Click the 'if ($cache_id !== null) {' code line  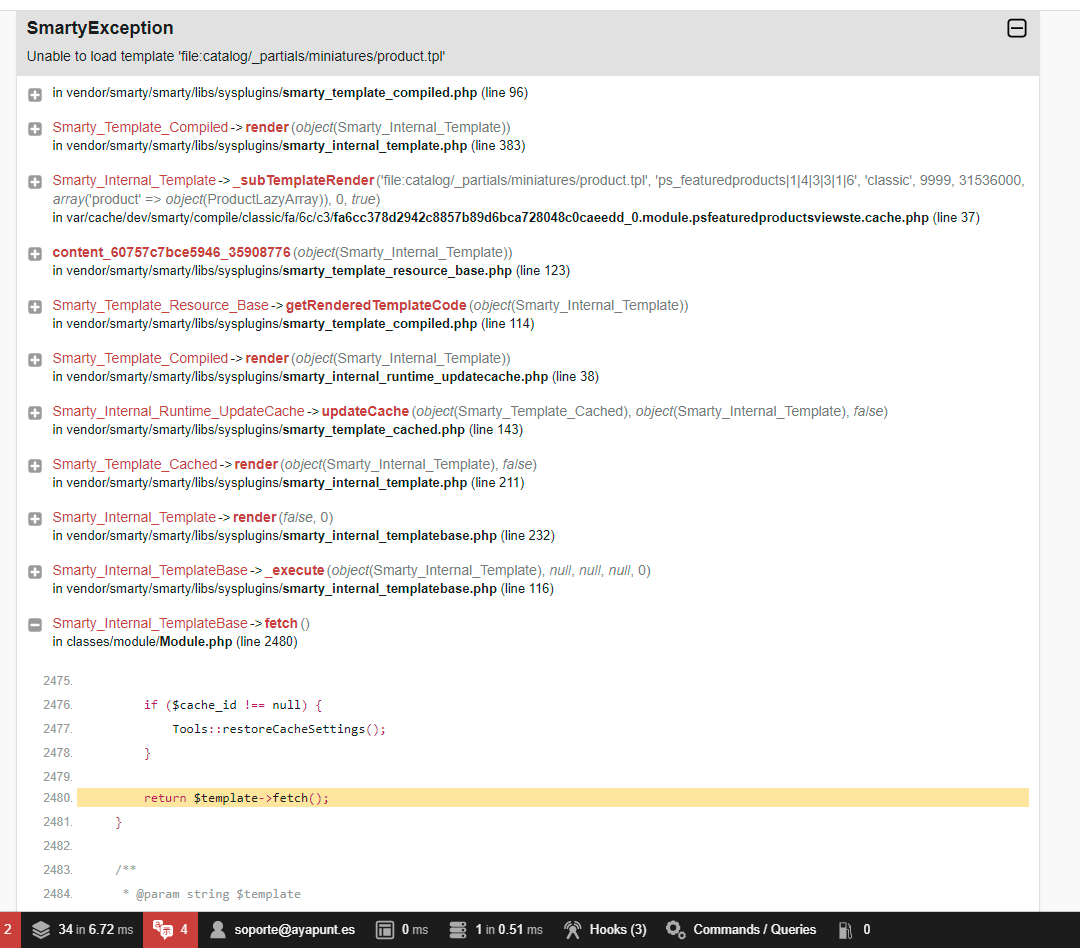(x=233, y=705)
